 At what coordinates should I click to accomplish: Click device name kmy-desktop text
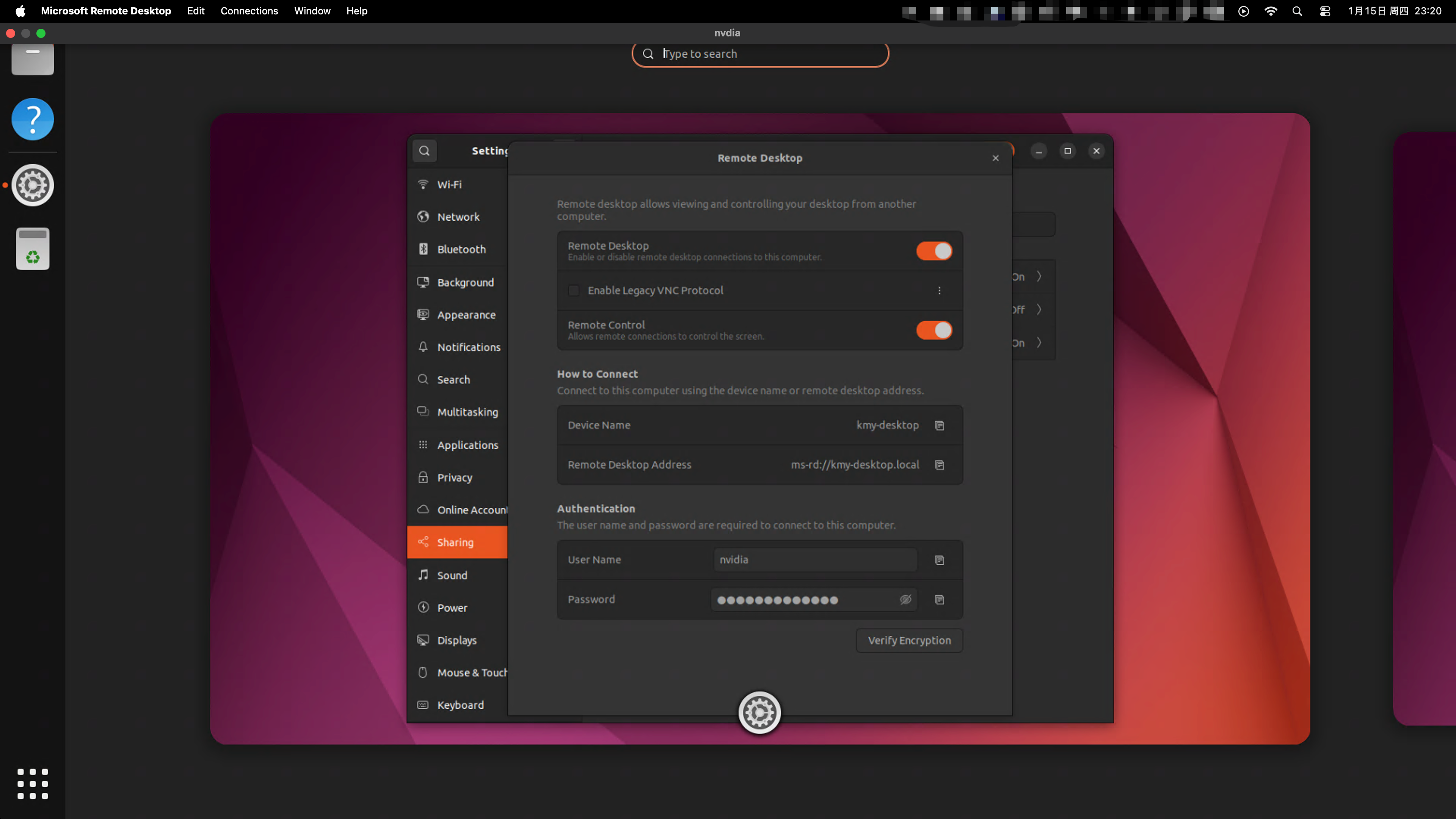point(887,425)
